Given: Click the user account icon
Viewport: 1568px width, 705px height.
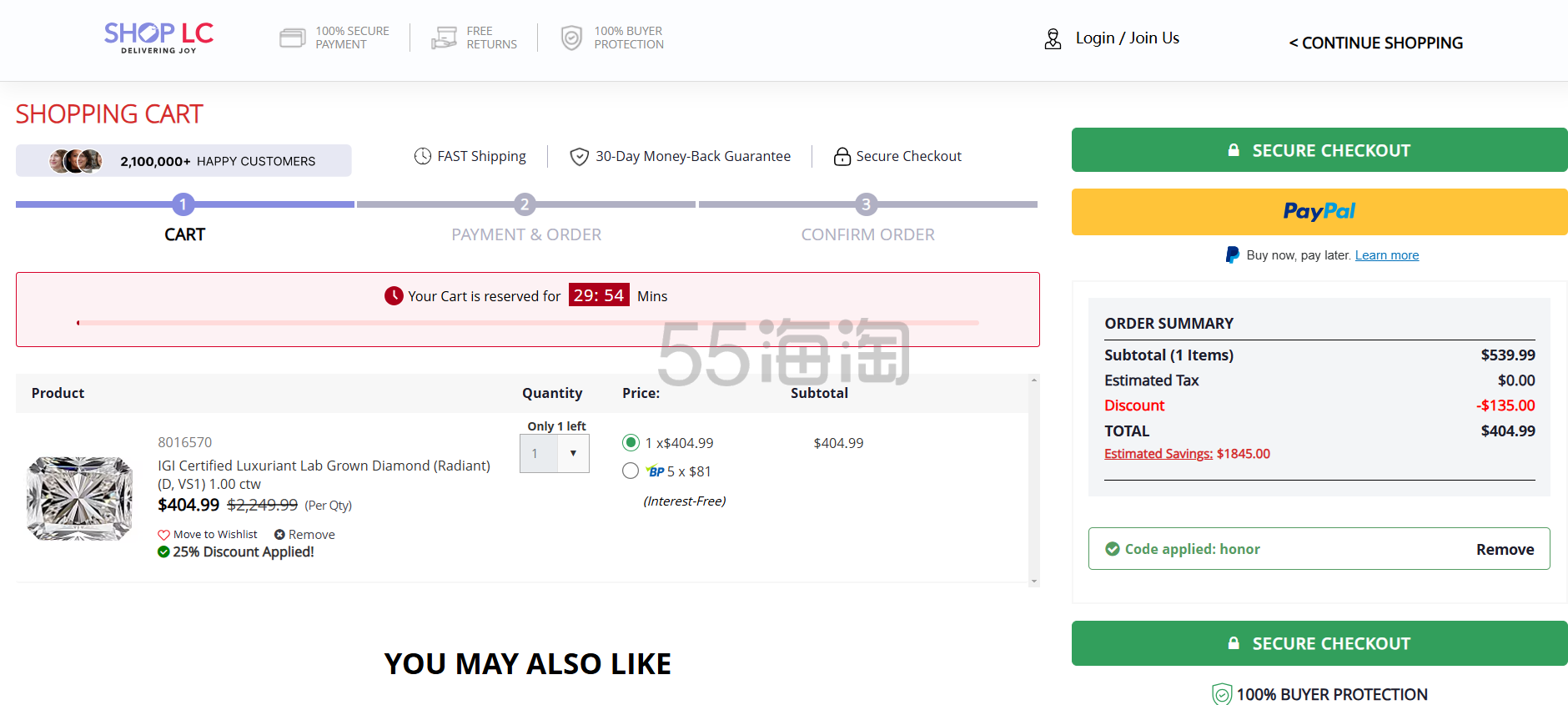Looking at the screenshot, I should (1053, 38).
